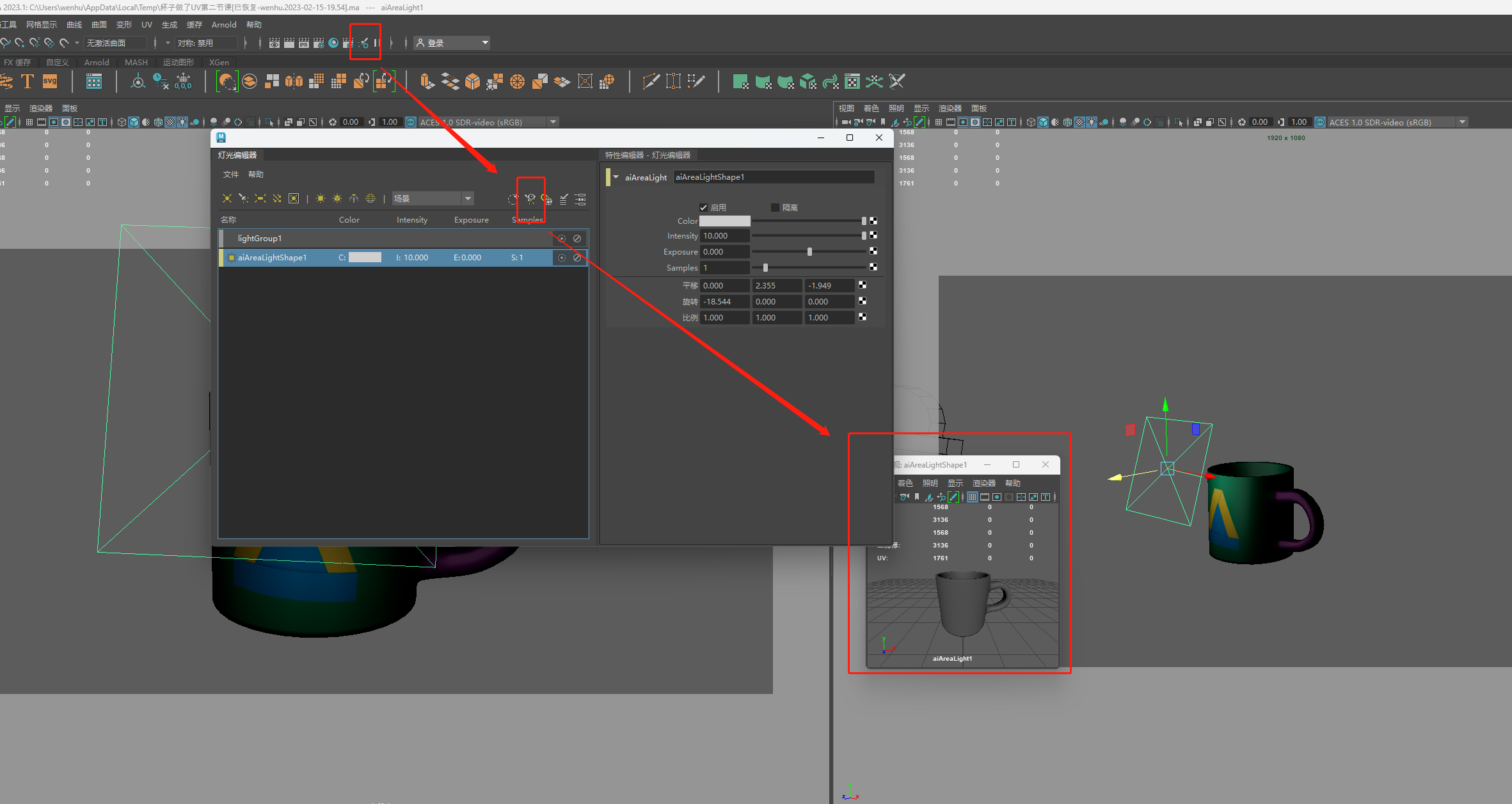Open the 场景 scene dropdown
This screenshot has width=1512, height=804.
pos(433,199)
